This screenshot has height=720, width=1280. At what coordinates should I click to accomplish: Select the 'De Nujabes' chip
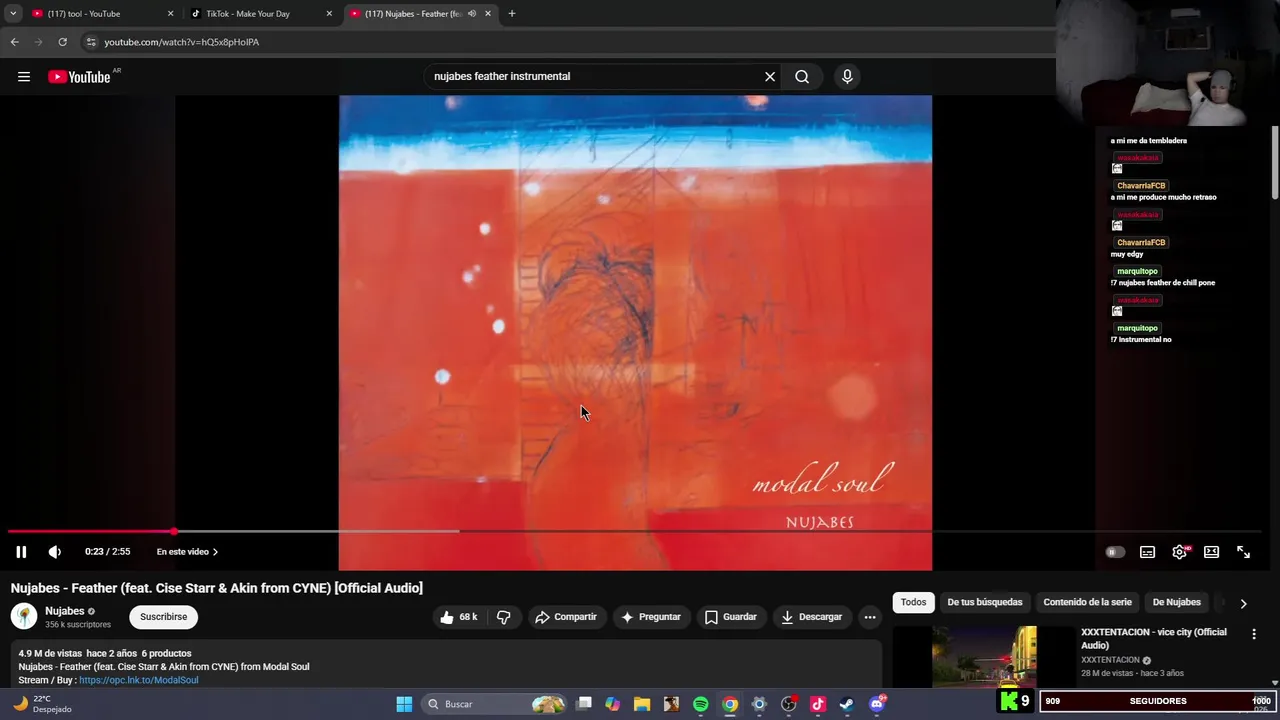pyautogui.click(x=1177, y=602)
